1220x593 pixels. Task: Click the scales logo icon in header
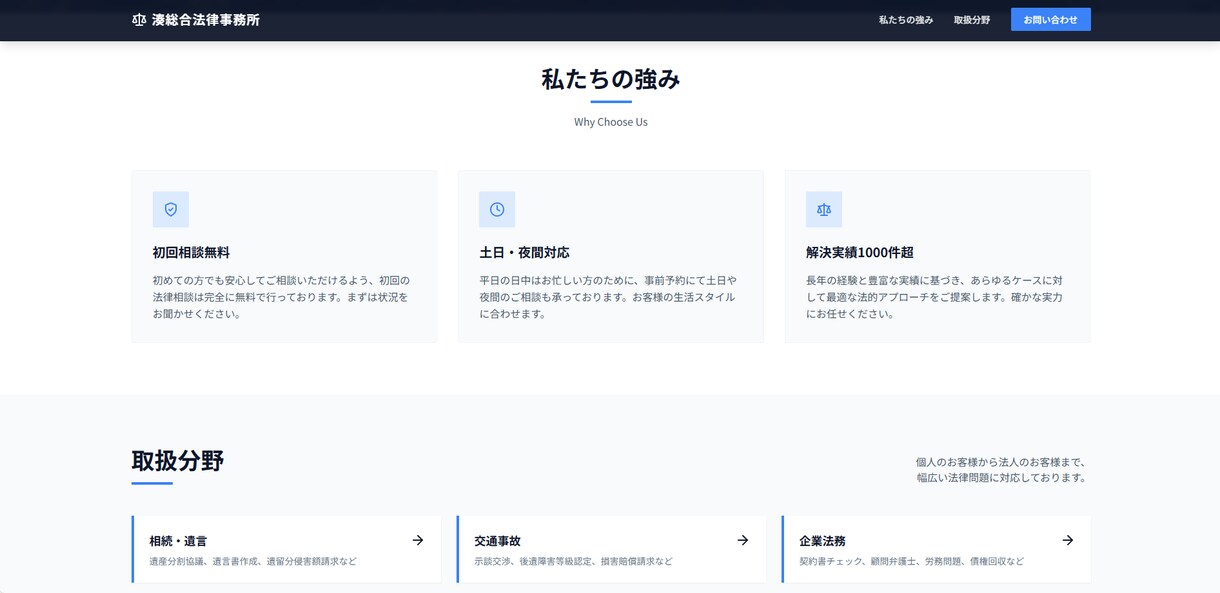(x=139, y=20)
